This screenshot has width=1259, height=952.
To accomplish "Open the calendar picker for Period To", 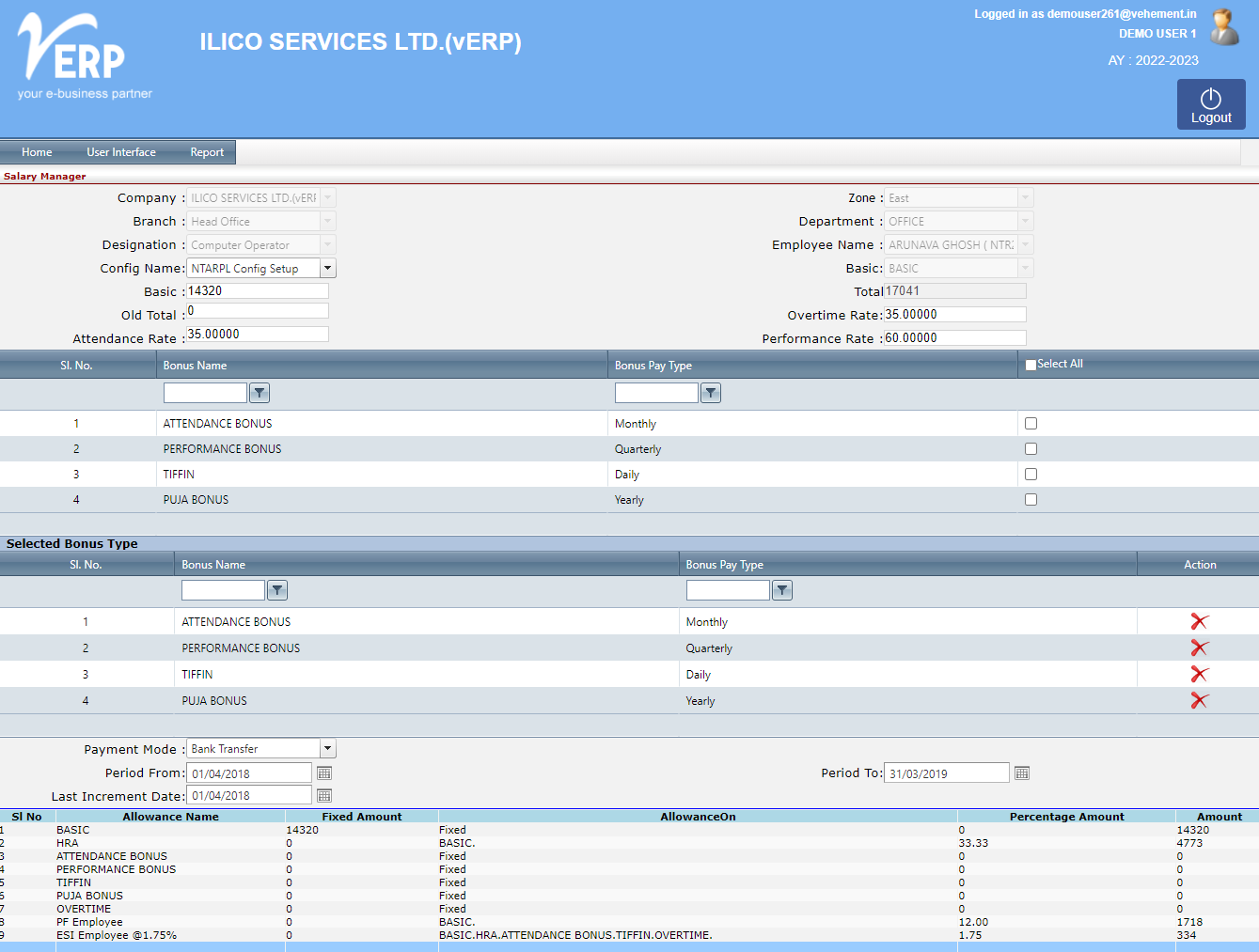I will click(x=1022, y=773).
